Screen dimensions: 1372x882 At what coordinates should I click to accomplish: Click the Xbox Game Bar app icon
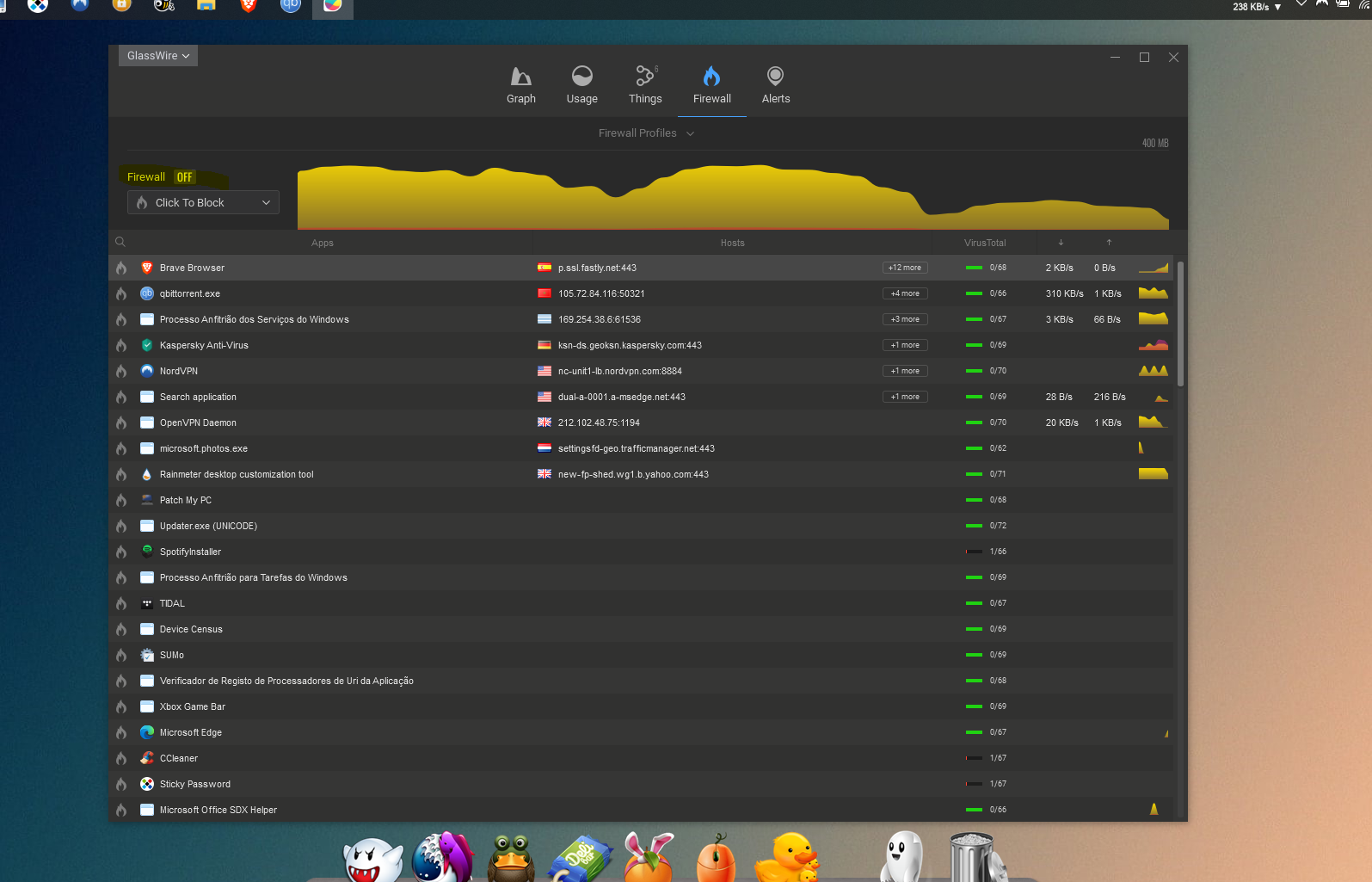coord(147,706)
